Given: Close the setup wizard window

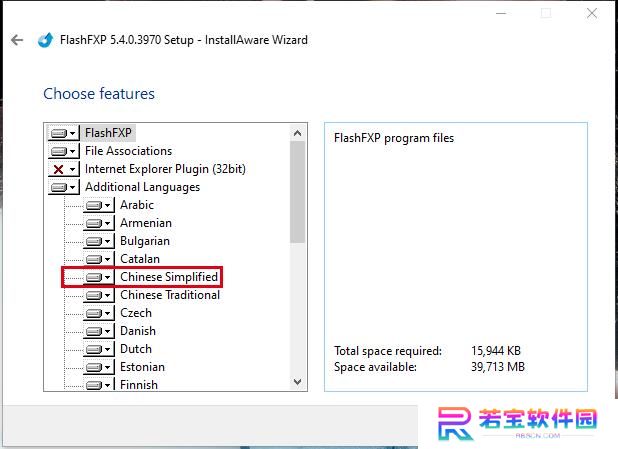Looking at the screenshot, I should pyautogui.click(x=592, y=13).
